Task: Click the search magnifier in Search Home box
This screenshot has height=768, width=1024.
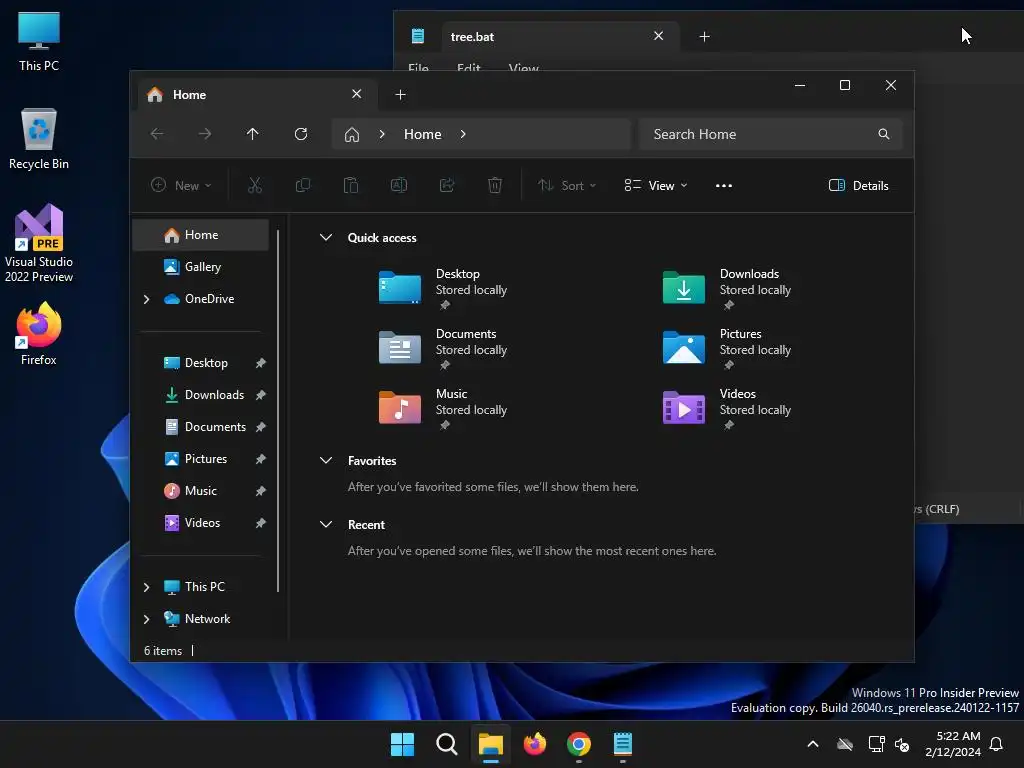Action: click(x=884, y=134)
